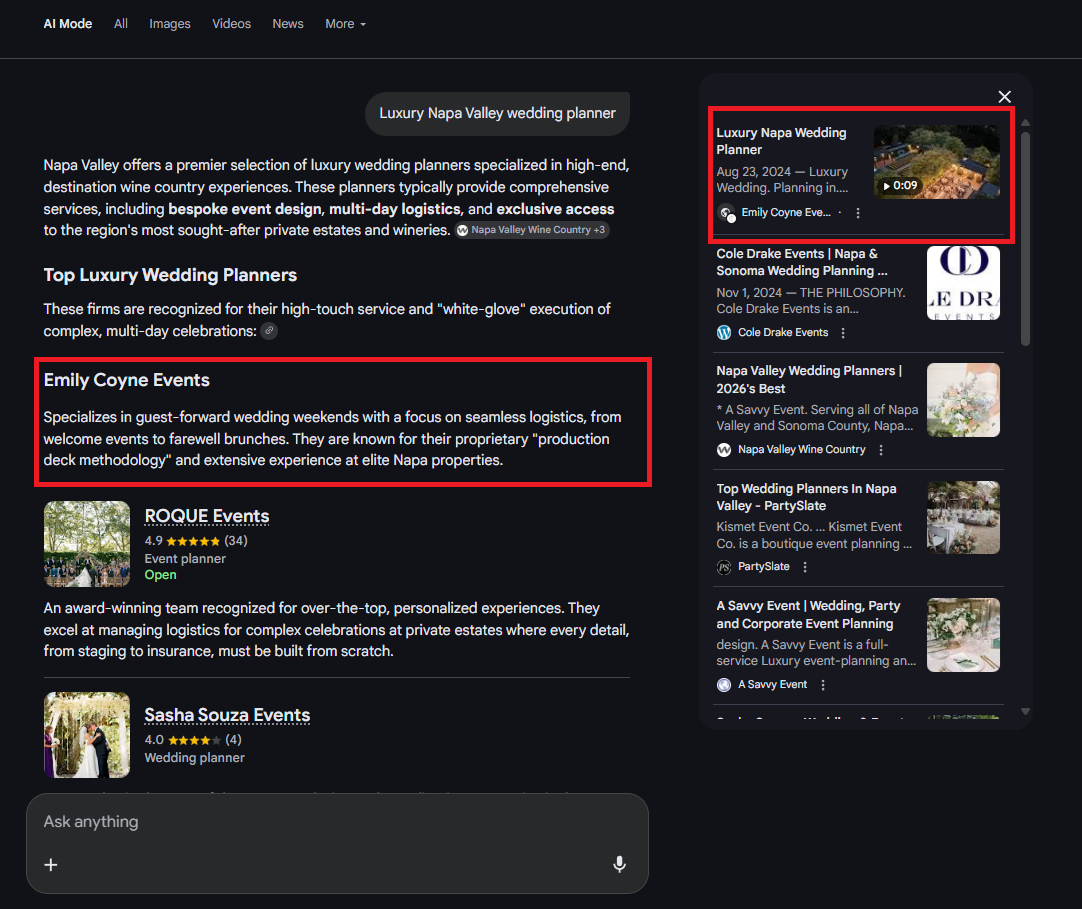Switch to the News tab

(x=288, y=23)
